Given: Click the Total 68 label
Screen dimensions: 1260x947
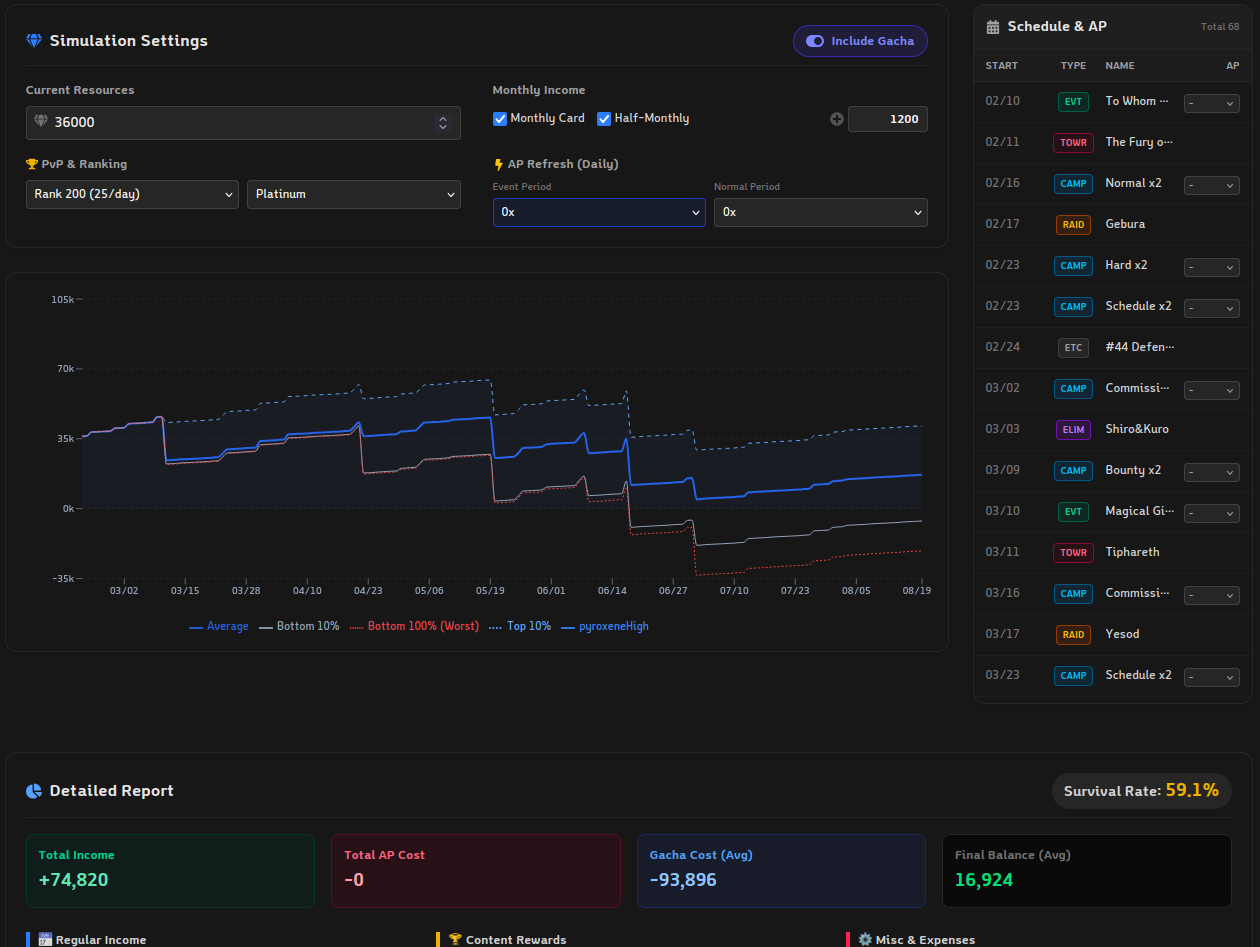Looking at the screenshot, I should pos(1220,27).
